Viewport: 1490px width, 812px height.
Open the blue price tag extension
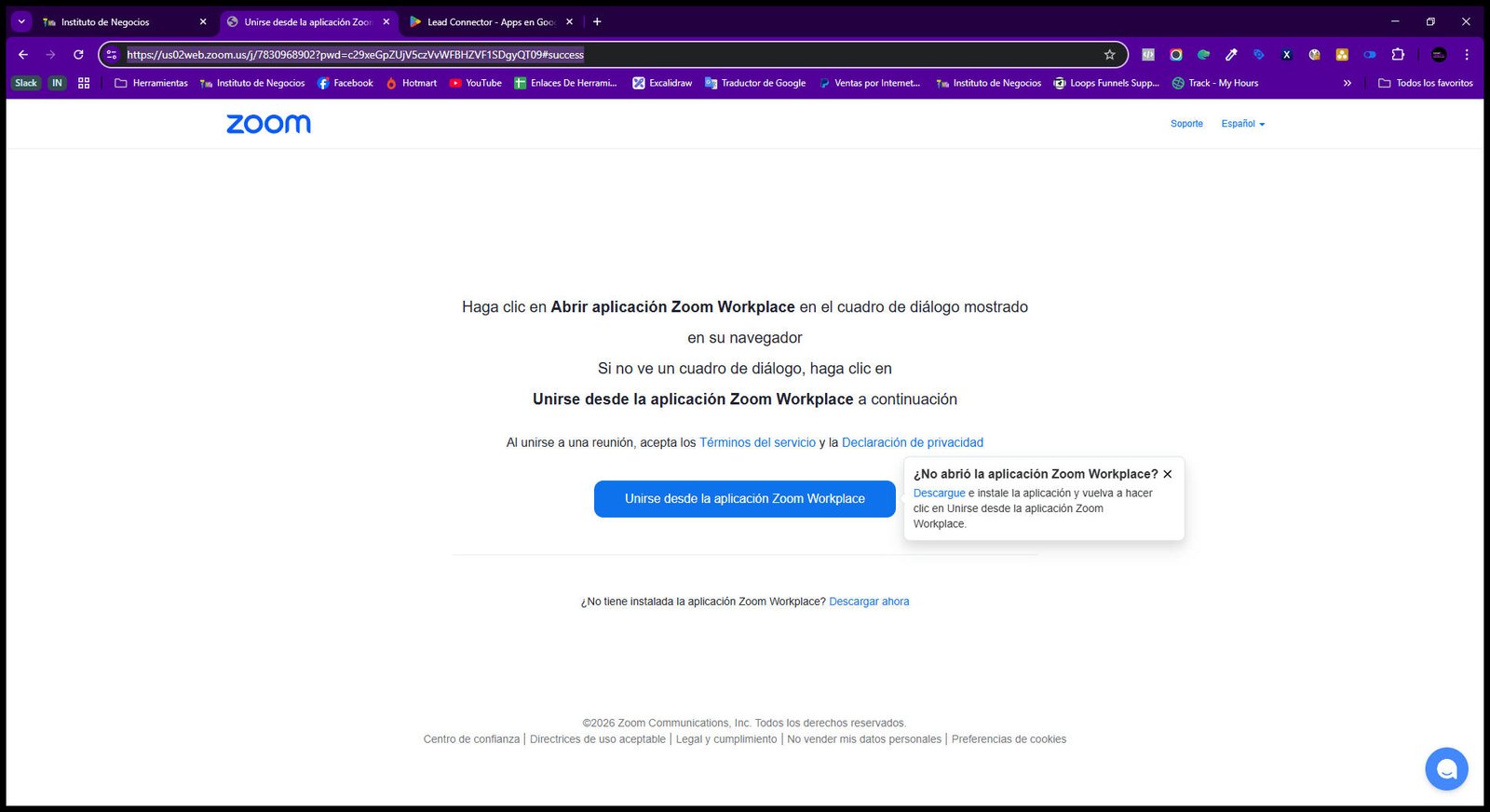coord(1259,55)
